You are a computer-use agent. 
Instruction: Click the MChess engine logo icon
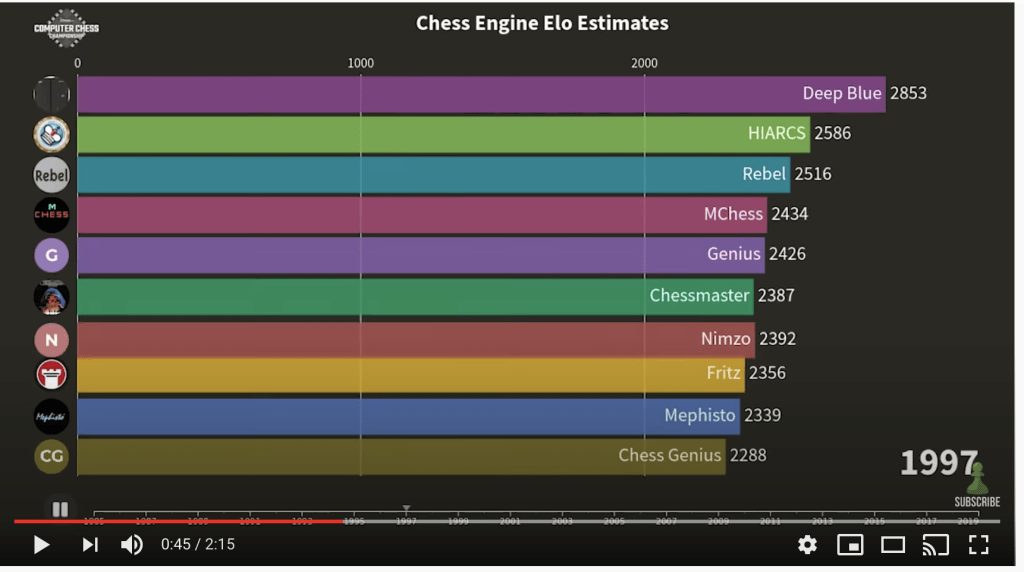click(52, 214)
